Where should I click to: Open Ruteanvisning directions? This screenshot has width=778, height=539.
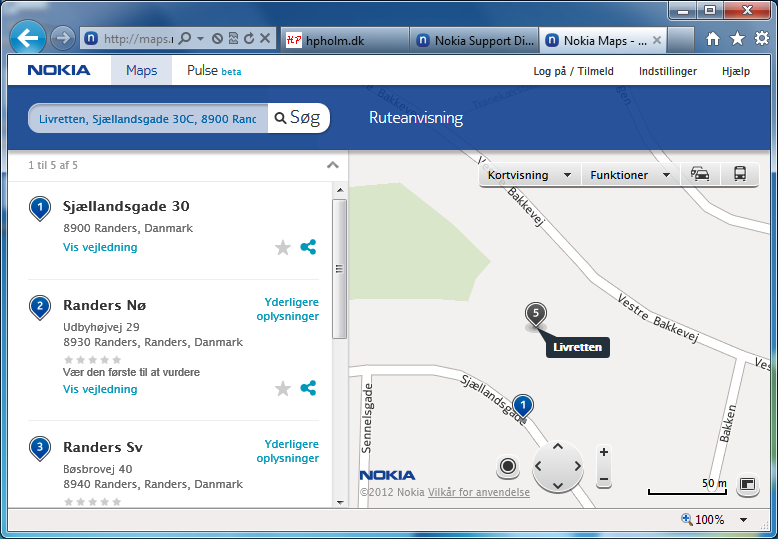click(x=416, y=118)
